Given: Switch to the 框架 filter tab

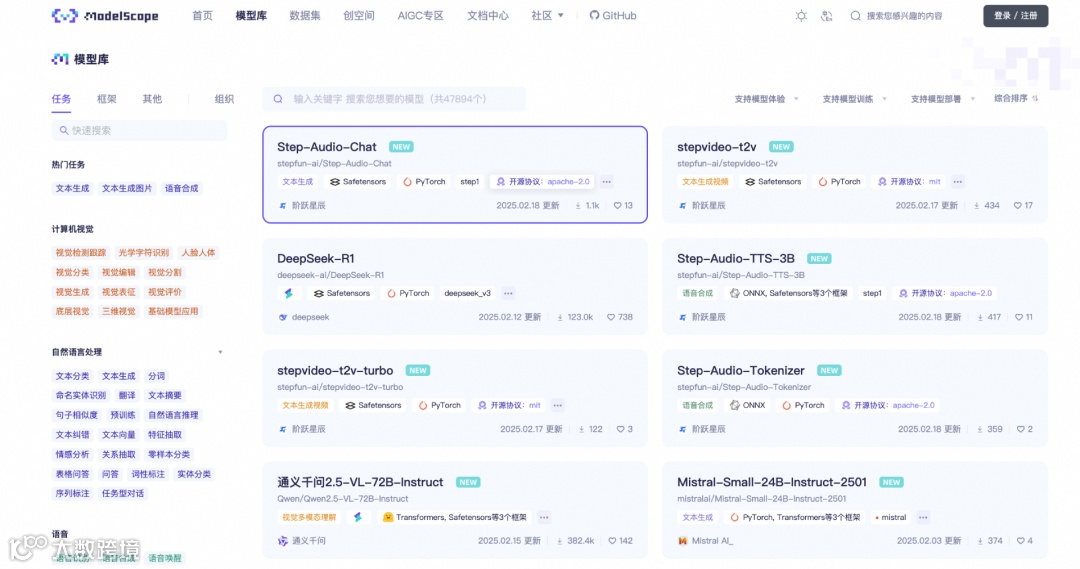Looking at the screenshot, I should pyautogui.click(x=107, y=99).
